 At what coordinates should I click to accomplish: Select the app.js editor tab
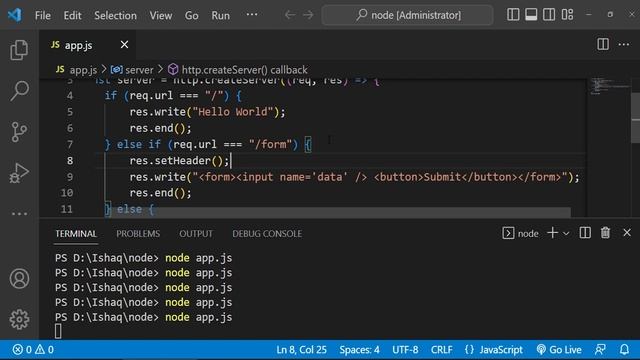(x=87, y=45)
